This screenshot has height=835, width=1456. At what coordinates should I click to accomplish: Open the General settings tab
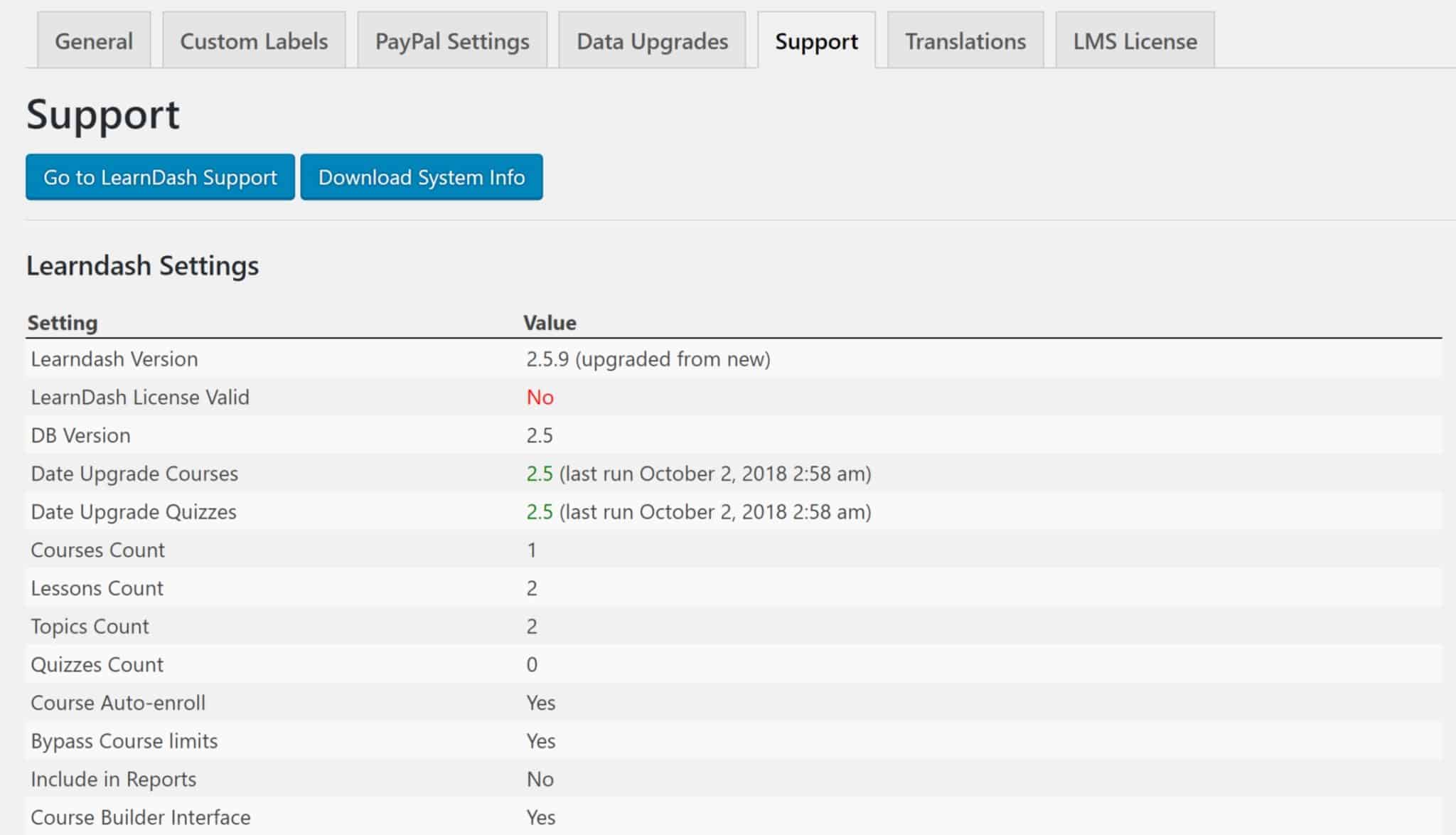click(x=94, y=41)
